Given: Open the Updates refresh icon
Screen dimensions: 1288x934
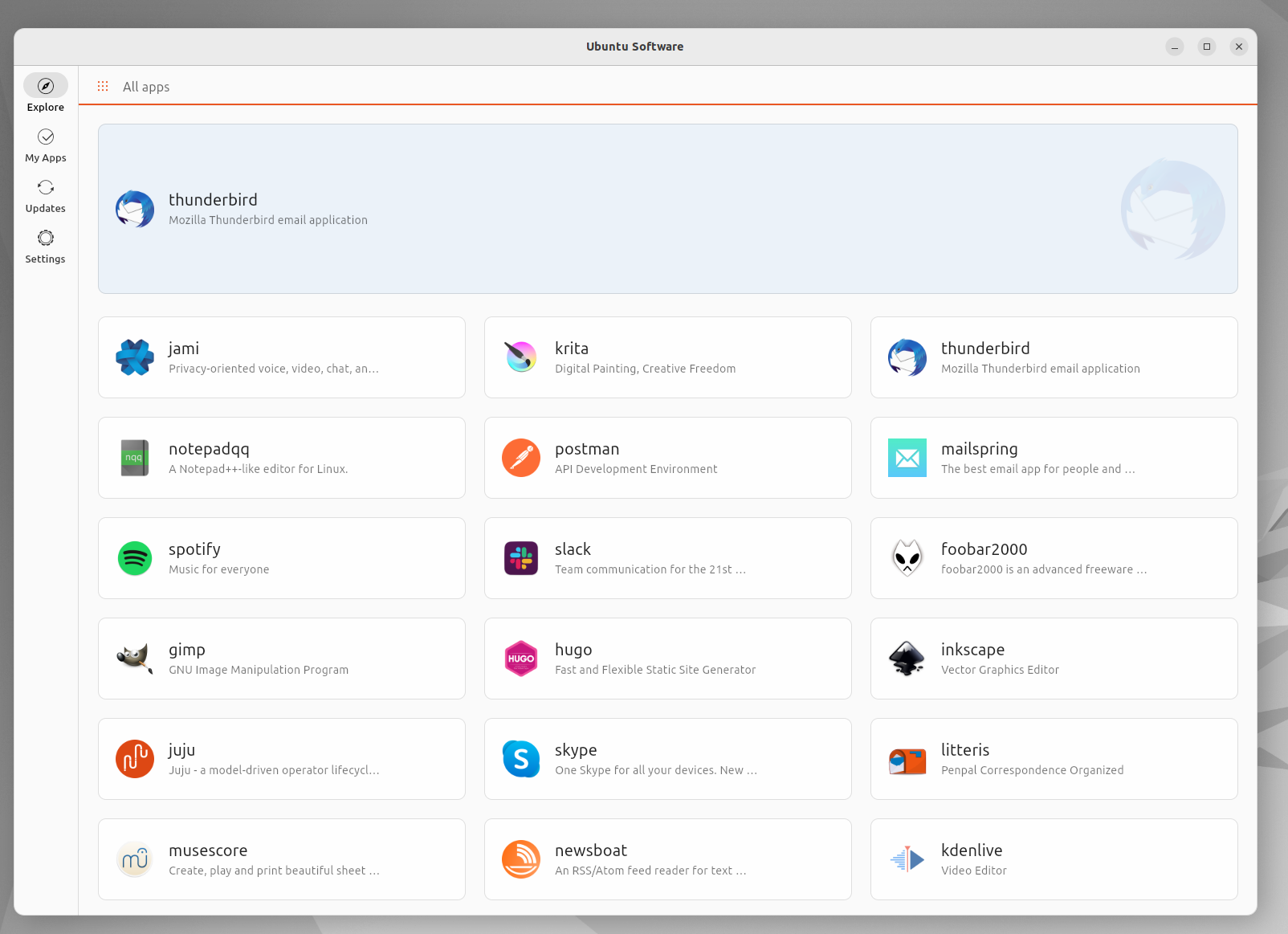Looking at the screenshot, I should 46,187.
